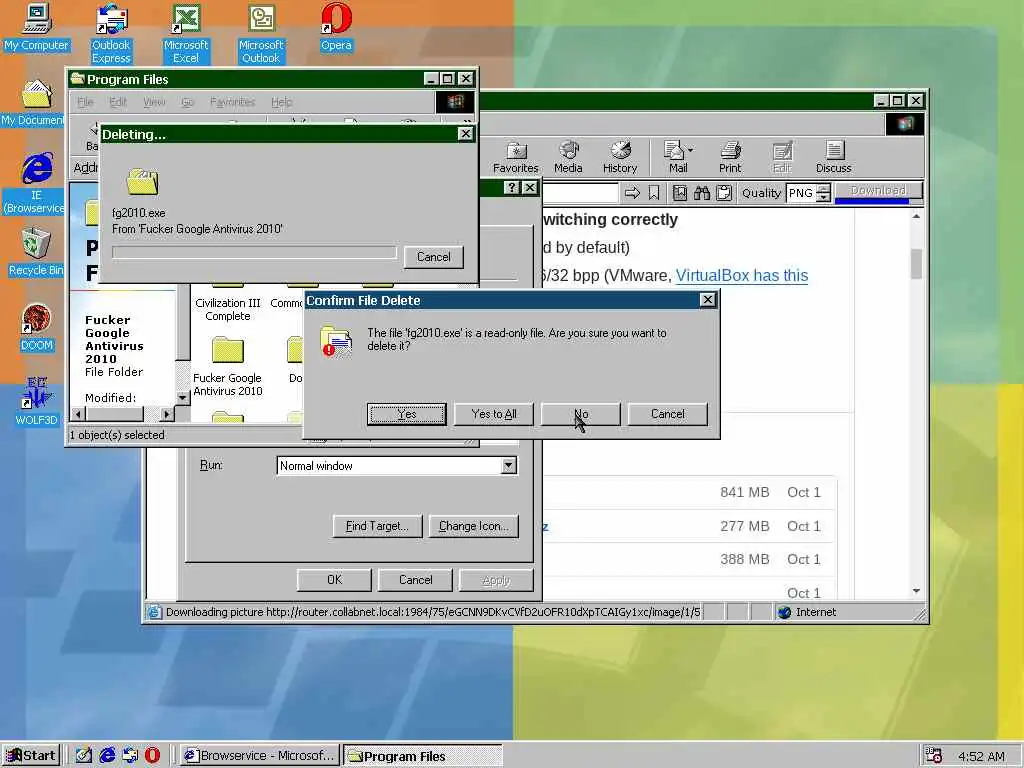Click Show Desktop quick launch icon
Screen dimensions: 1024x768
point(84,756)
